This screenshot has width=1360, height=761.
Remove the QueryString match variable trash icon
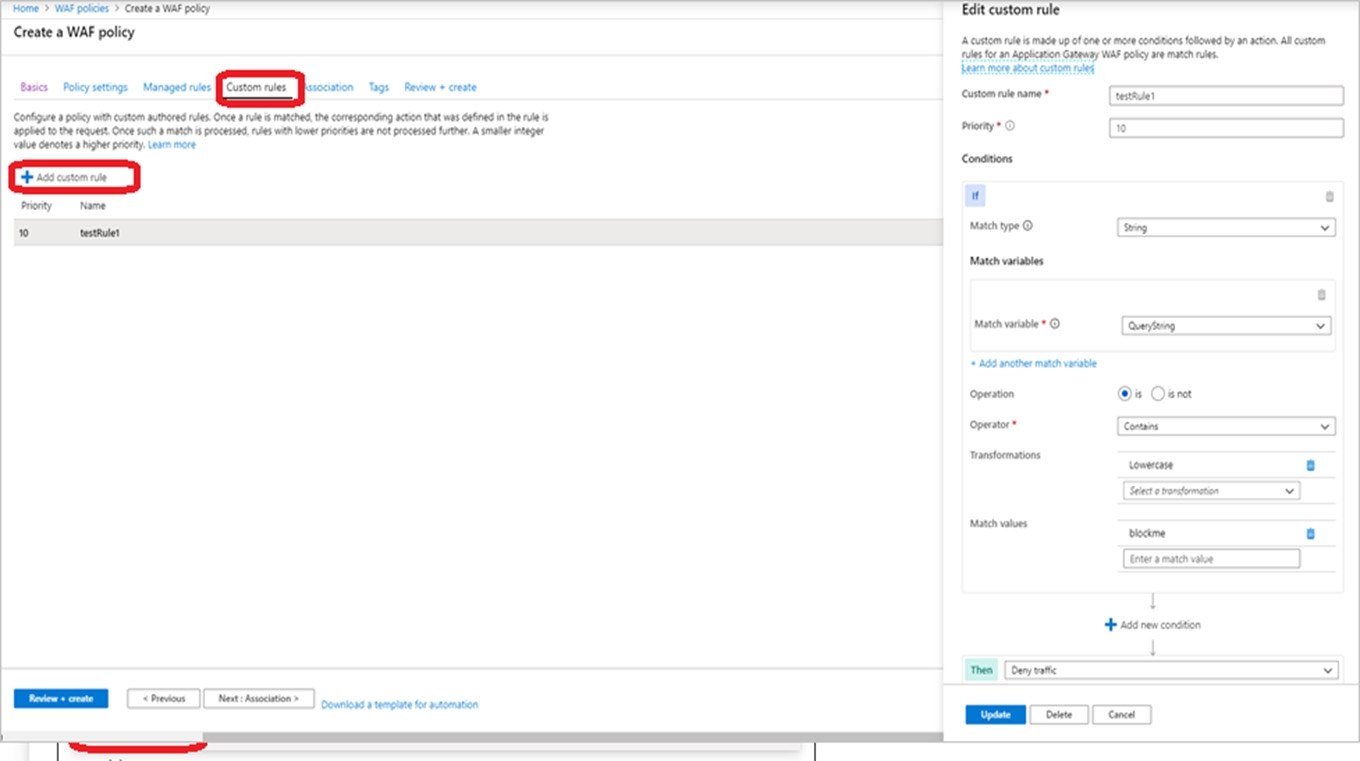[x=1321, y=295]
